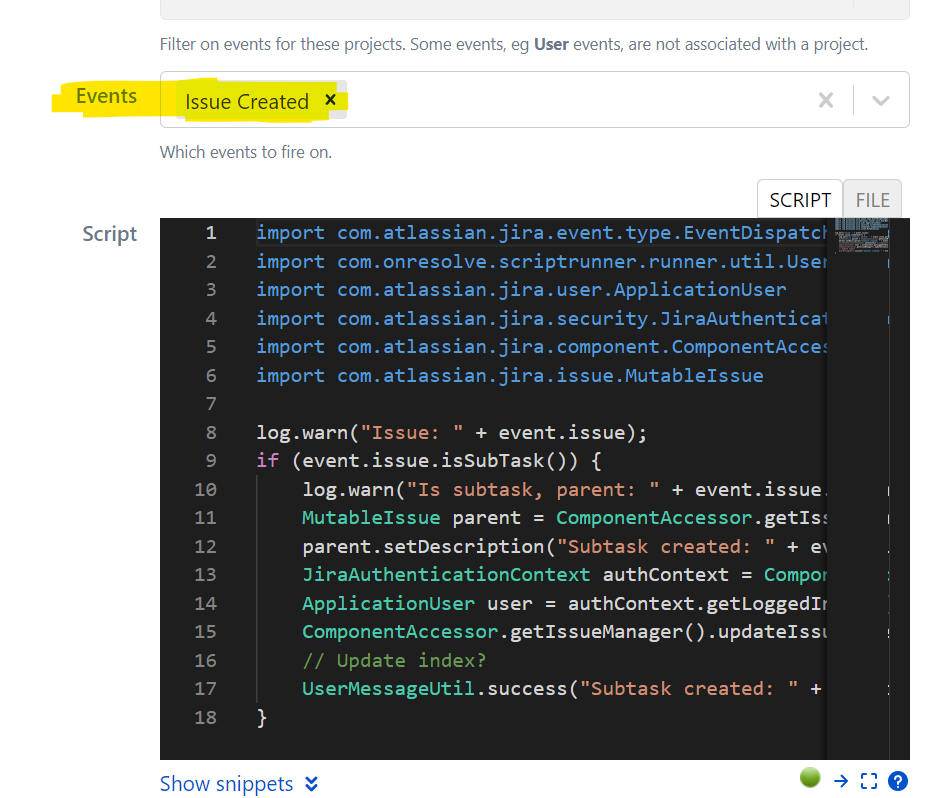The height and width of the screenshot is (798, 951).
Task: Clear all selected events
Action: point(825,100)
